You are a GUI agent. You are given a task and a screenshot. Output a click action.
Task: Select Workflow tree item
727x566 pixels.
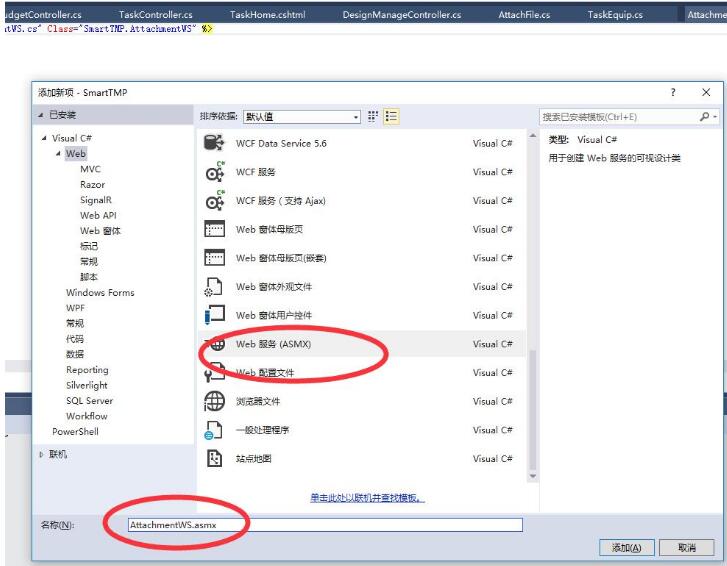coord(87,416)
